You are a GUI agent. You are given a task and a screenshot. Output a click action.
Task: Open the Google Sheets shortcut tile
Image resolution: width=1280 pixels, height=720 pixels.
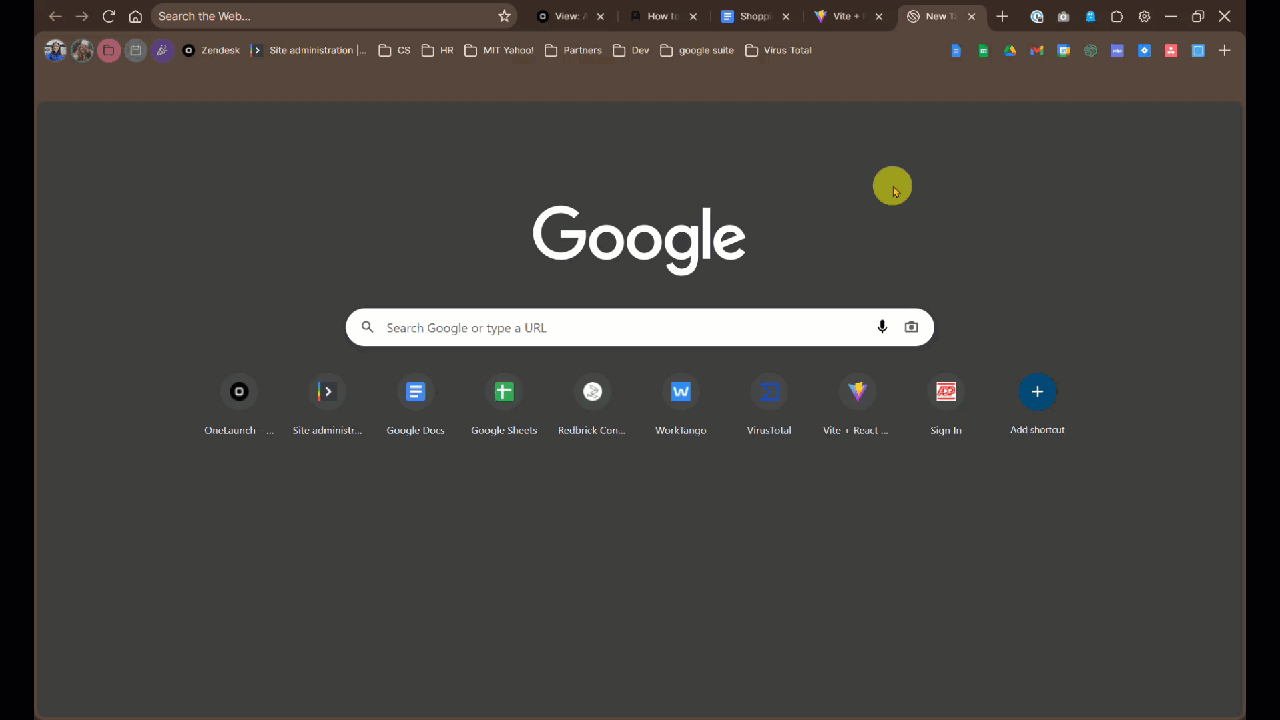click(x=504, y=403)
